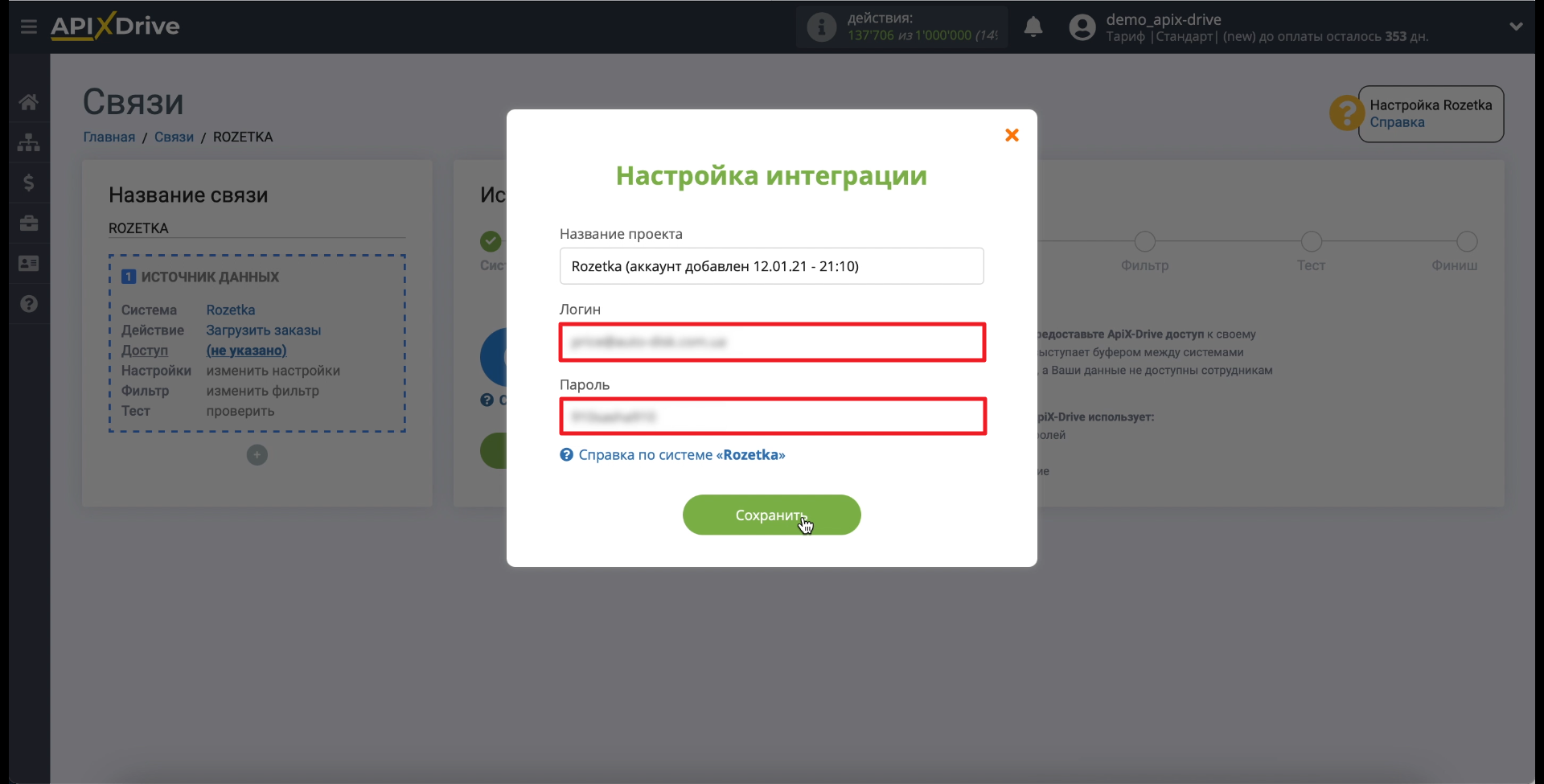The image size is (1544, 784).
Task: Open the hamburger menu icon
Action: pyautogui.click(x=29, y=27)
